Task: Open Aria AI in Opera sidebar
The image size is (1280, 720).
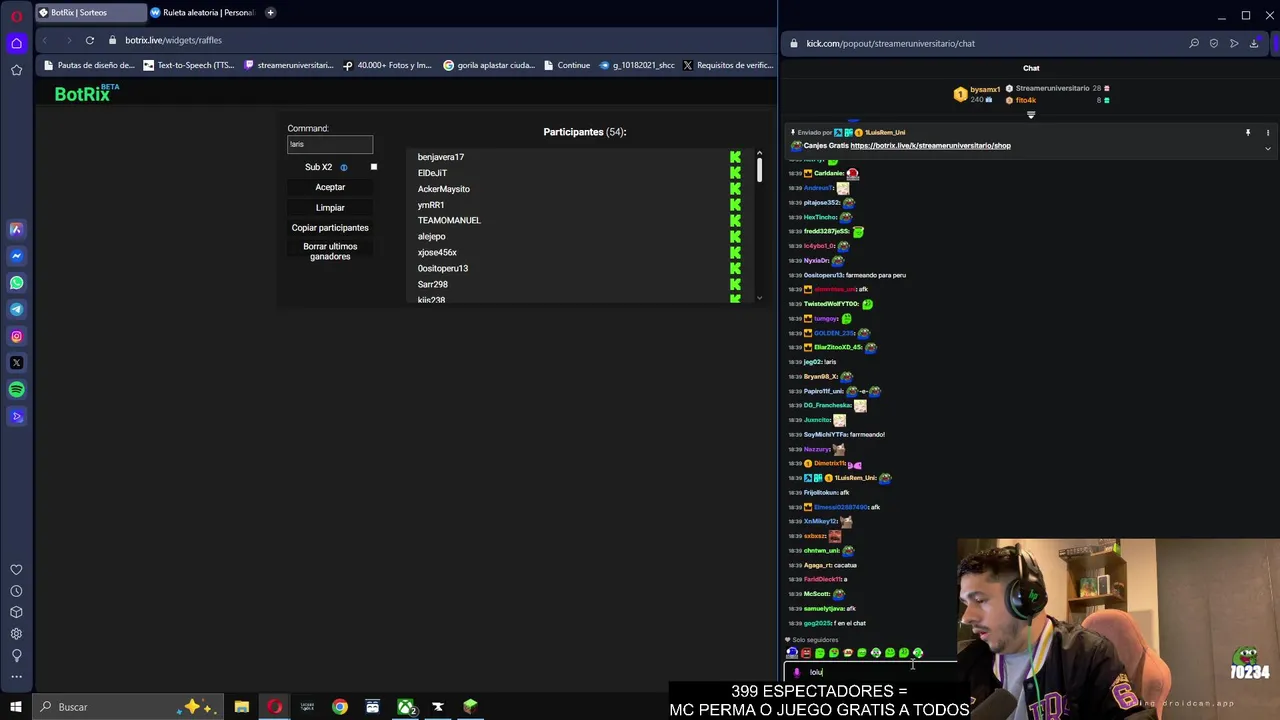Action: [16, 229]
